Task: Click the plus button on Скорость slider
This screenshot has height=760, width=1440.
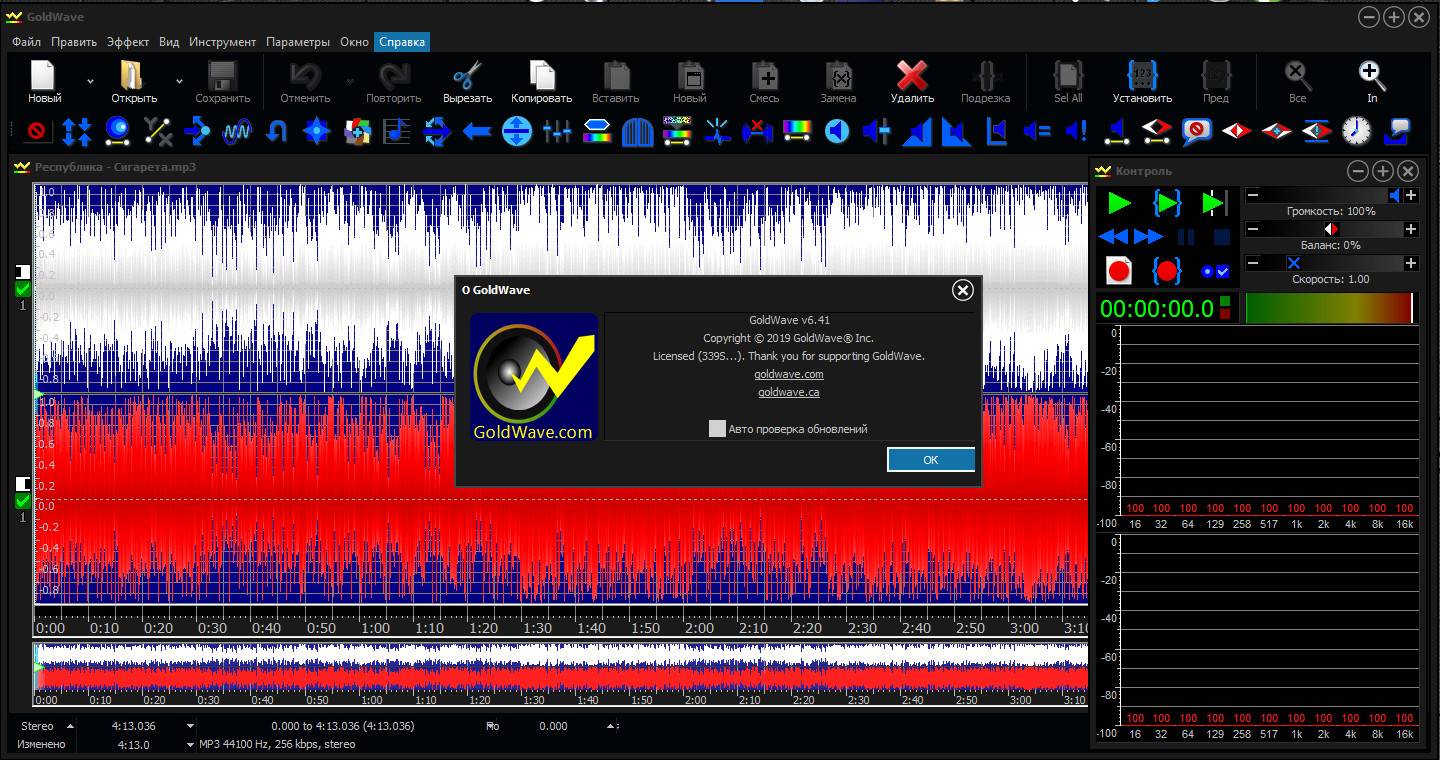Action: 1410,263
